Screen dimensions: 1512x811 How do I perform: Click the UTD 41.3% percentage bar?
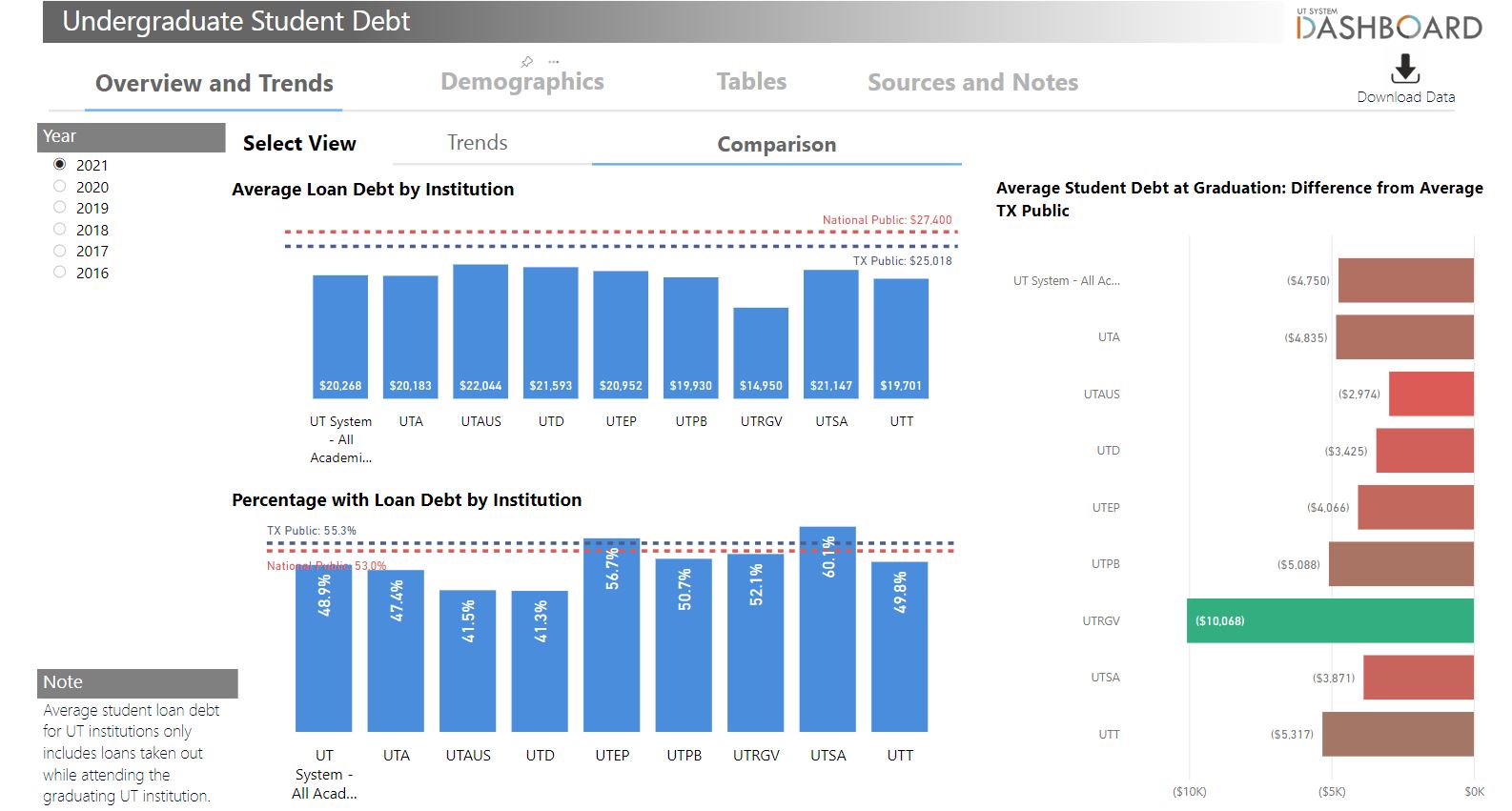click(x=540, y=661)
